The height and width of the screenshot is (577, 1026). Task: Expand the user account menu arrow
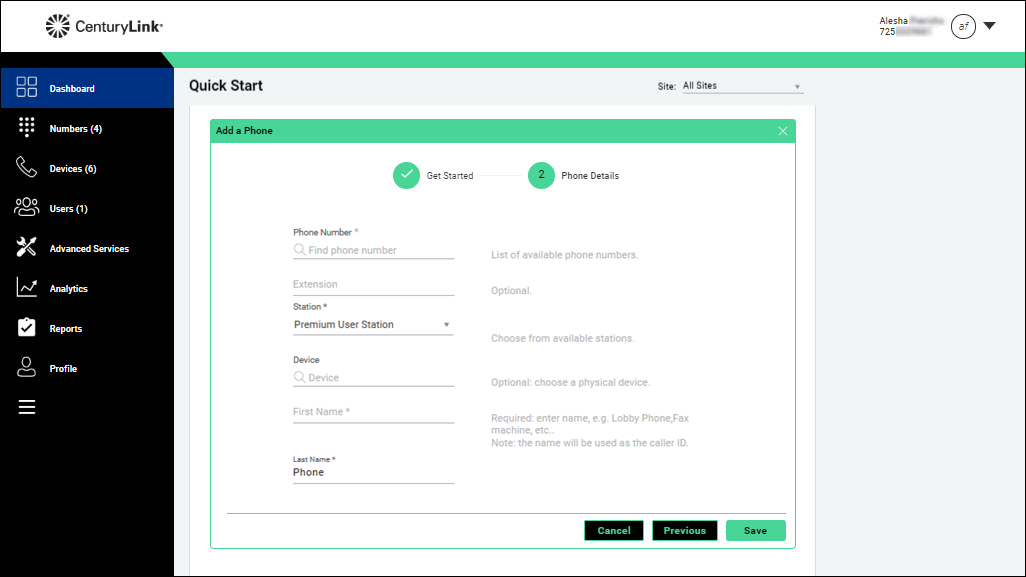point(989,26)
